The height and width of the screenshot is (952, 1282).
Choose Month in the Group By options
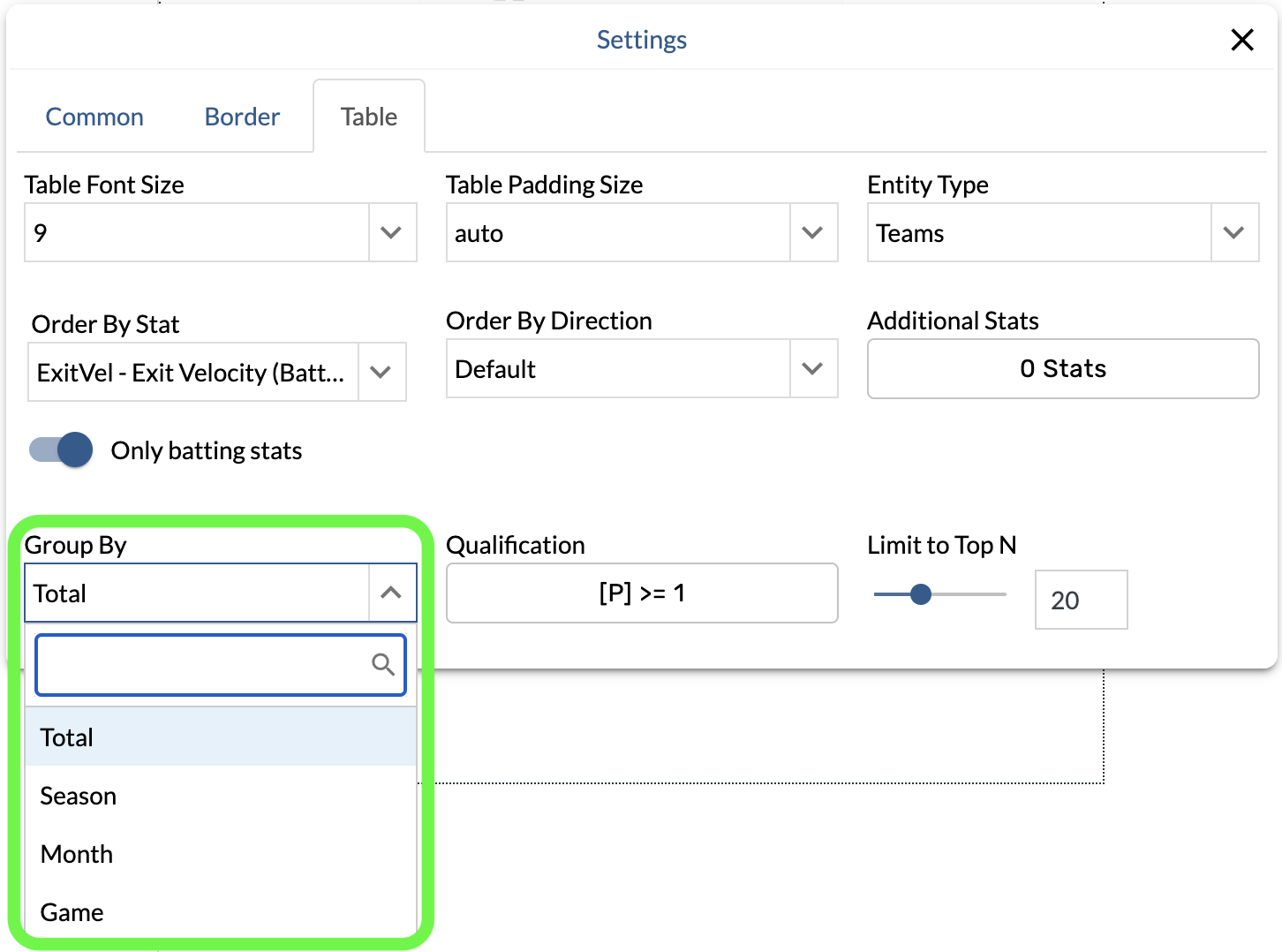[x=77, y=855]
